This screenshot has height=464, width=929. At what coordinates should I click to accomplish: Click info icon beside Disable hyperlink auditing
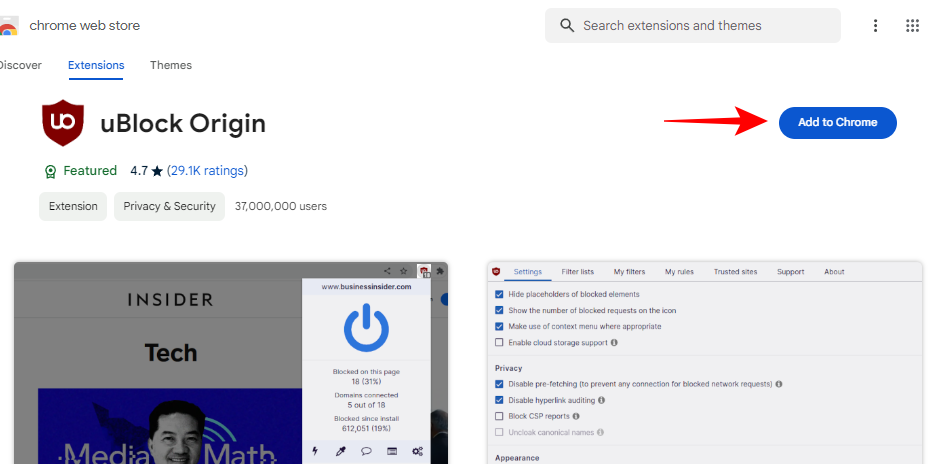(601, 400)
